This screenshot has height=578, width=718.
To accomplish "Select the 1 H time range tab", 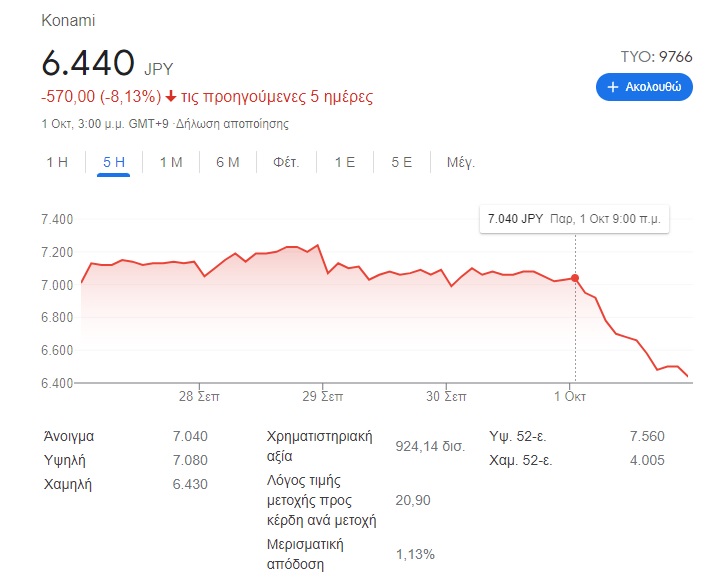I will [57, 162].
